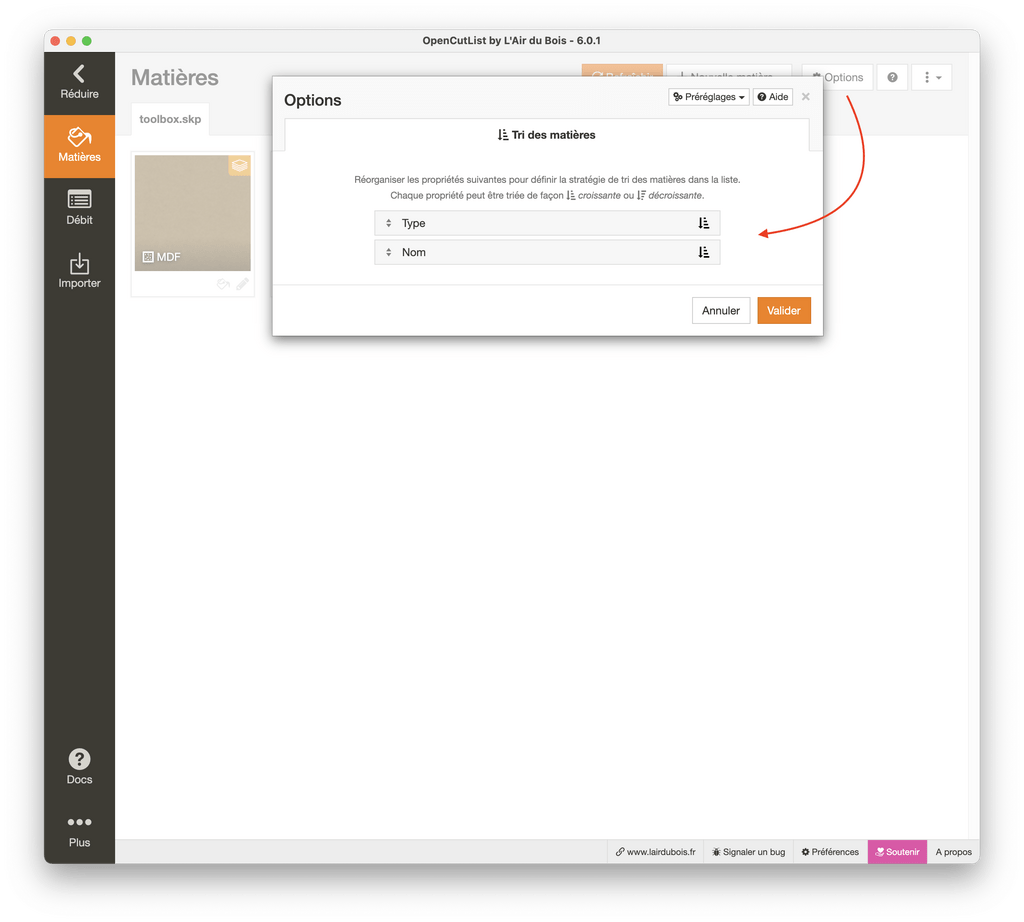Open the MDF material thumbnail

click(193, 213)
